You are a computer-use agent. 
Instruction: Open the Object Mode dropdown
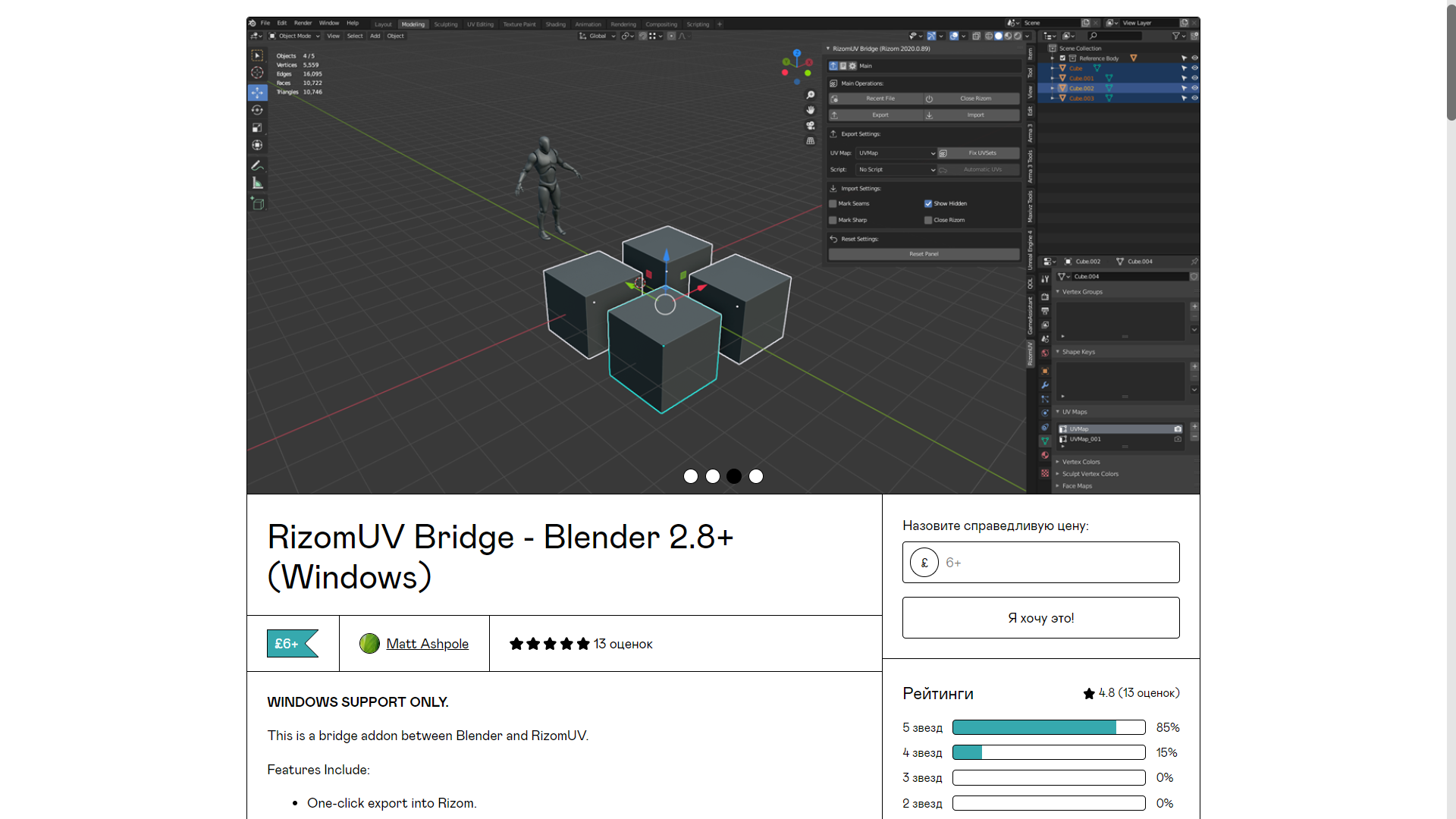click(x=295, y=36)
